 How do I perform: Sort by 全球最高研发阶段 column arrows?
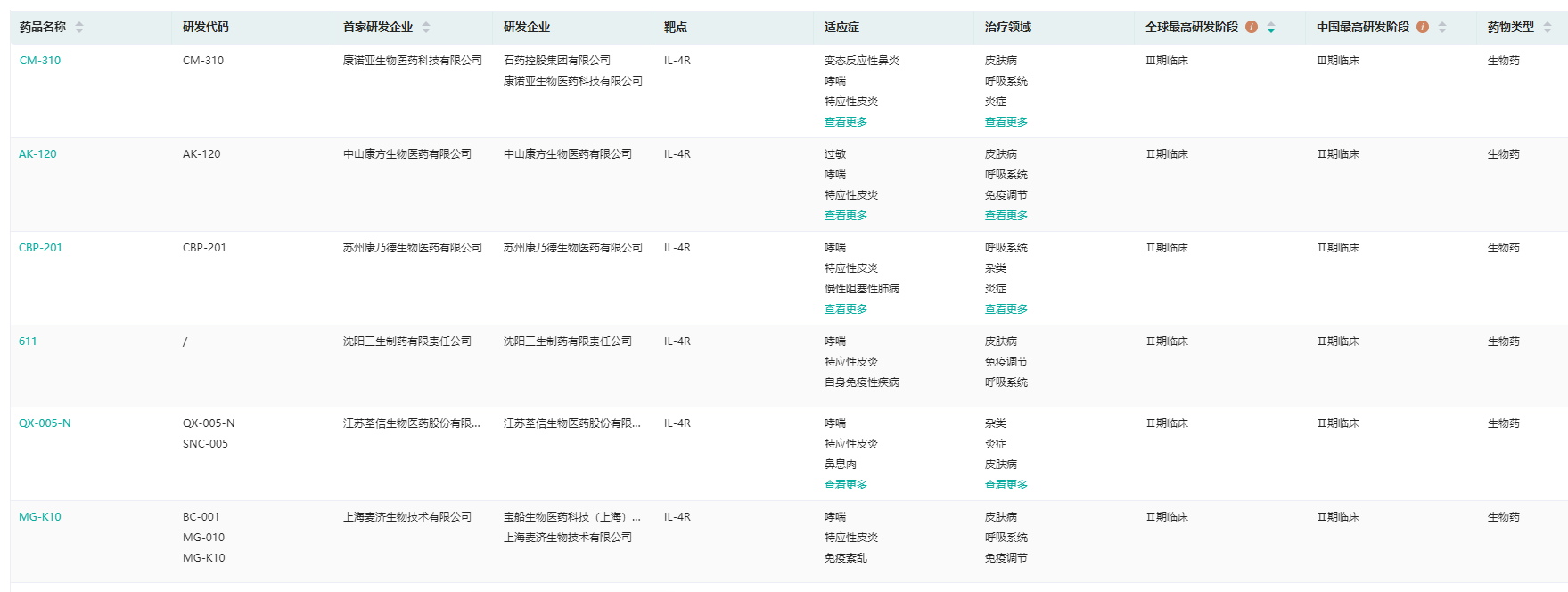(x=1271, y=28)
